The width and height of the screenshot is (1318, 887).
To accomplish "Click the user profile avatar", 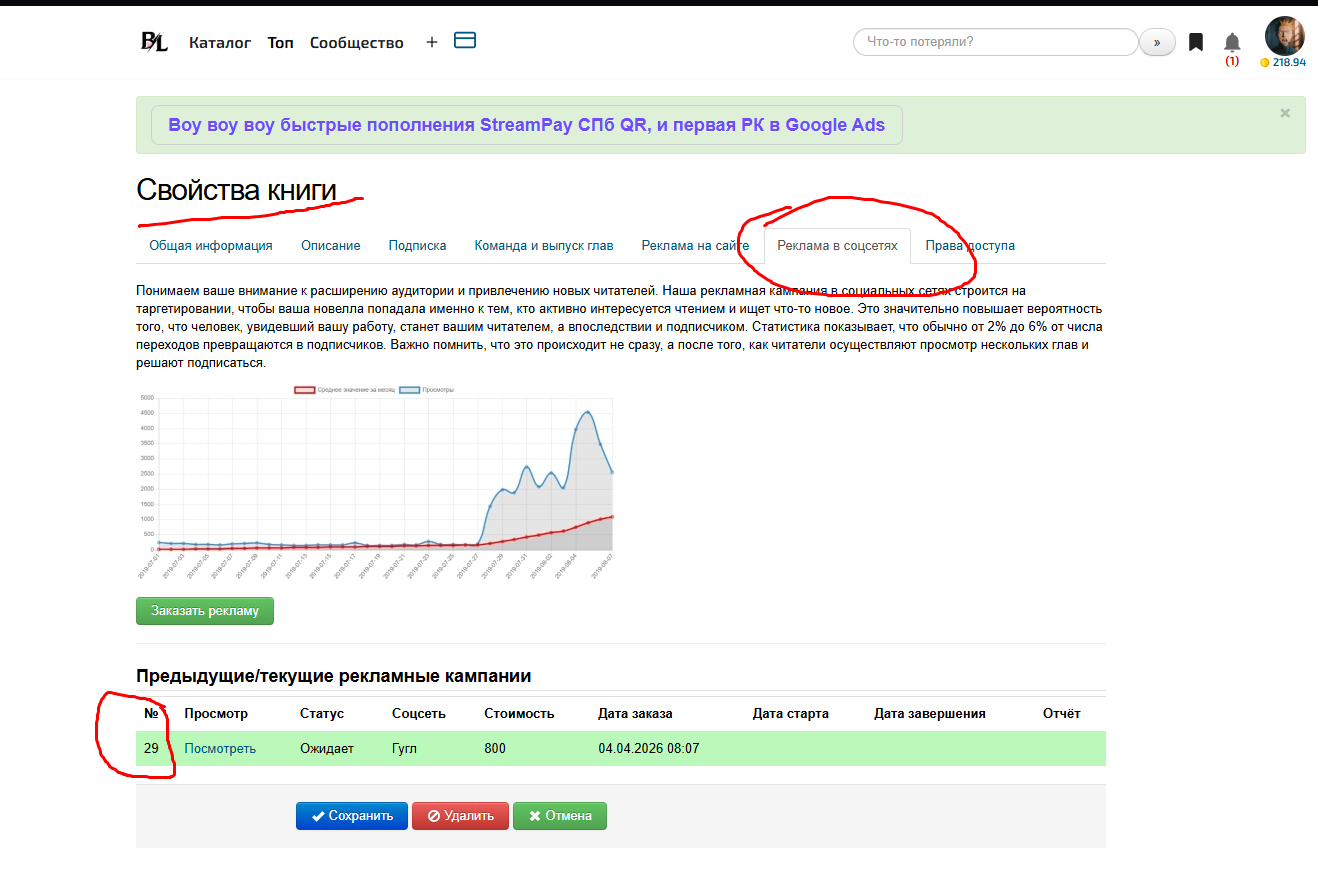I will (1284, 36).
